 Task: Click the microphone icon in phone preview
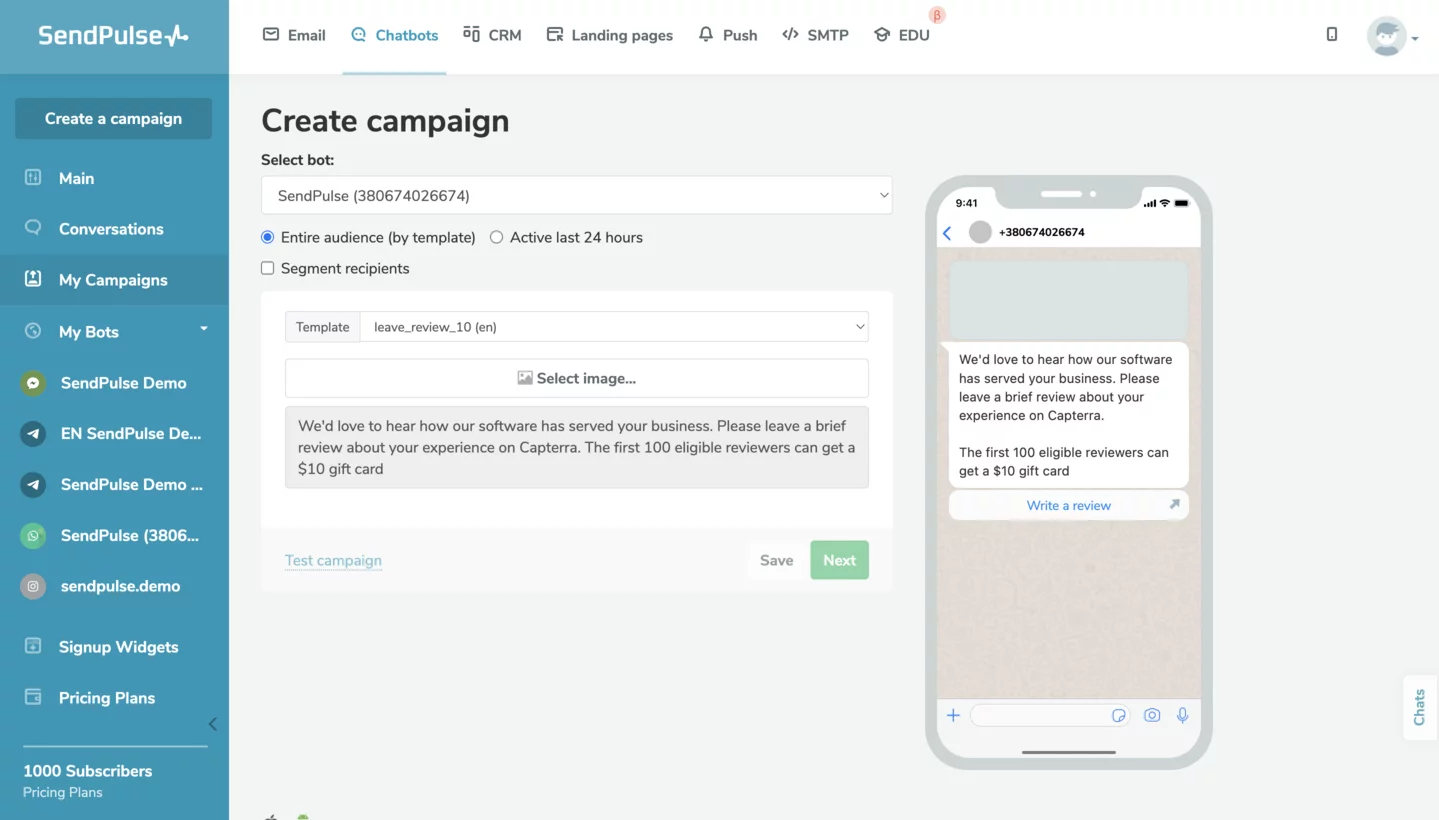pos(1183,715)
